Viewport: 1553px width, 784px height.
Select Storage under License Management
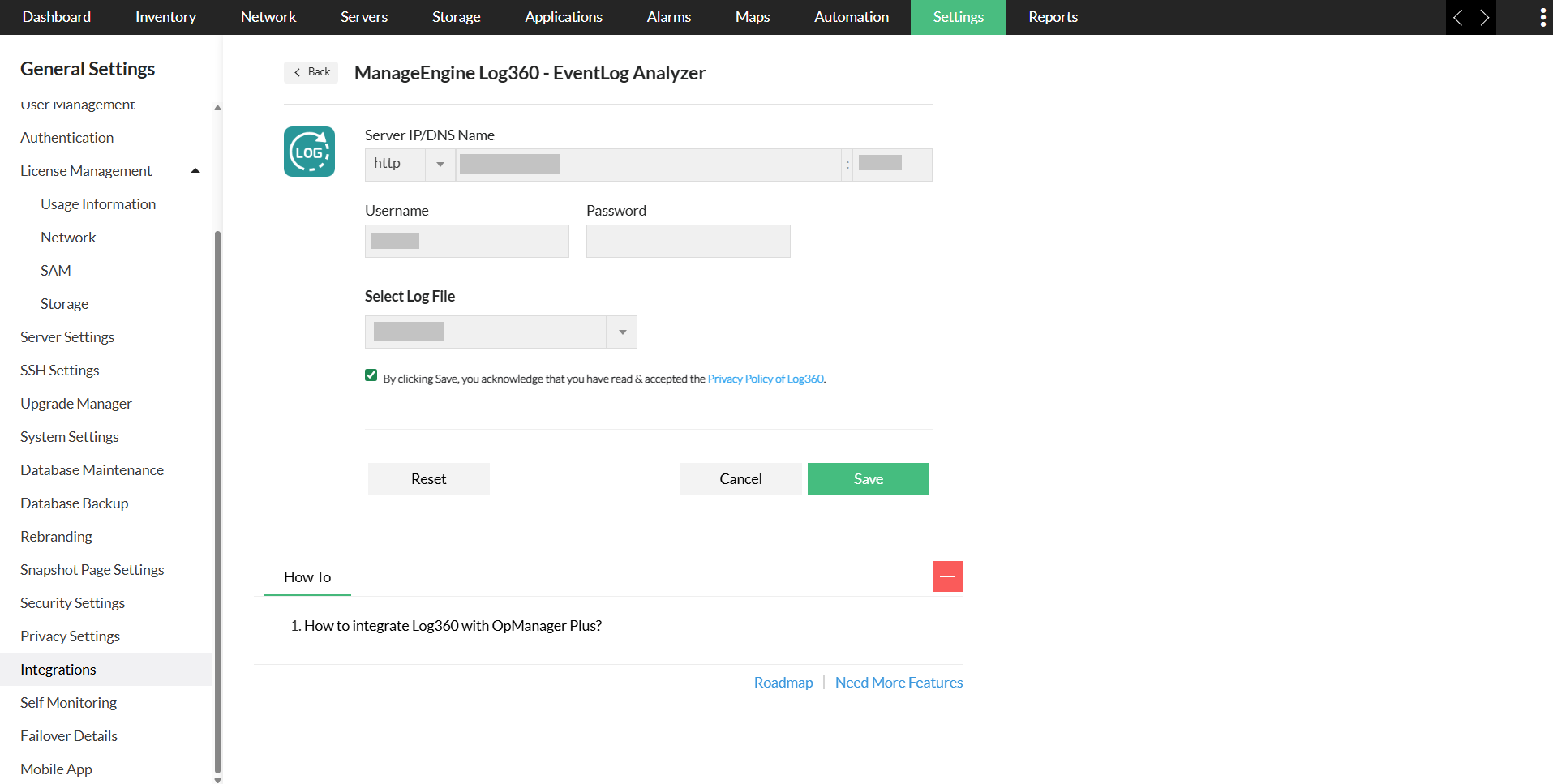pyautogui.click(x=65, y=304)
